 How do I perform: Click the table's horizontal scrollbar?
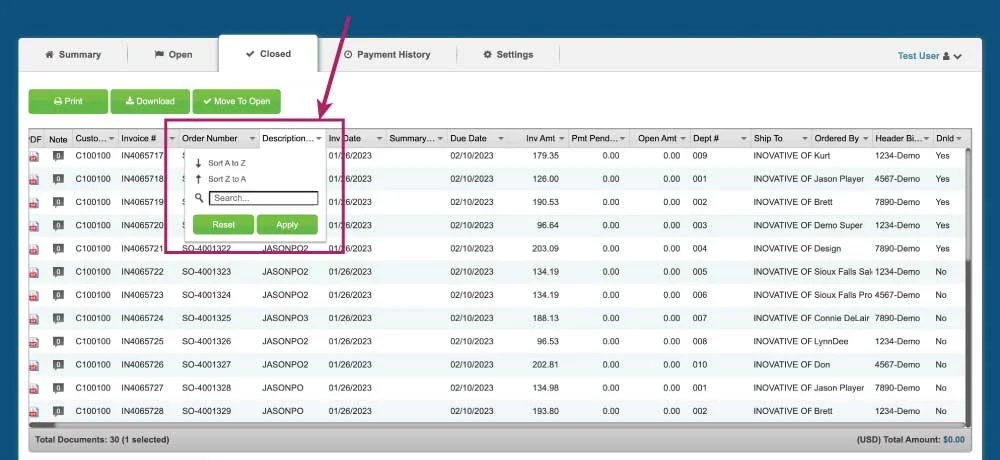[x=42, y=425]
